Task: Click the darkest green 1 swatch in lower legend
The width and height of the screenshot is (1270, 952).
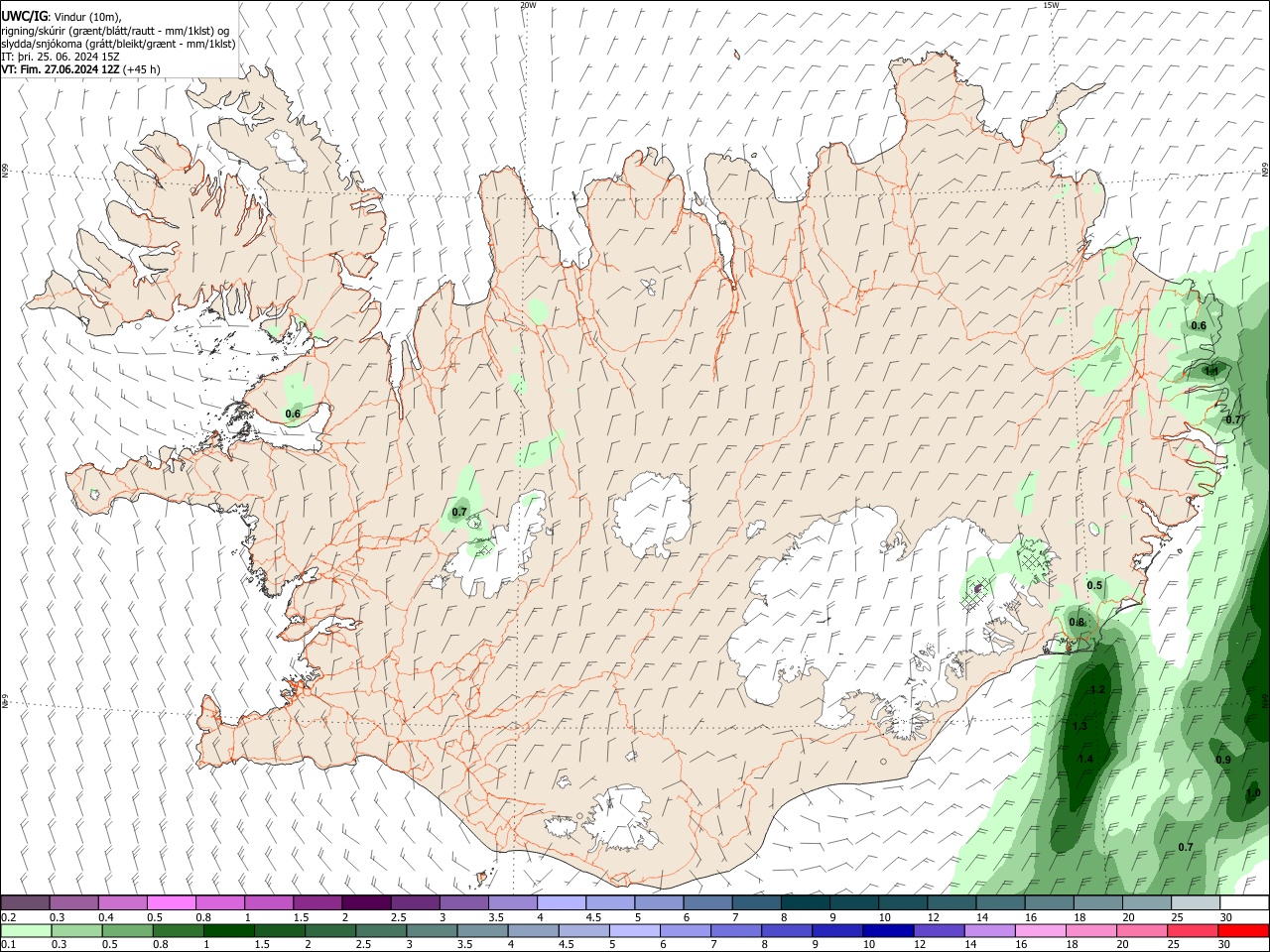Action: coord(228,931)
